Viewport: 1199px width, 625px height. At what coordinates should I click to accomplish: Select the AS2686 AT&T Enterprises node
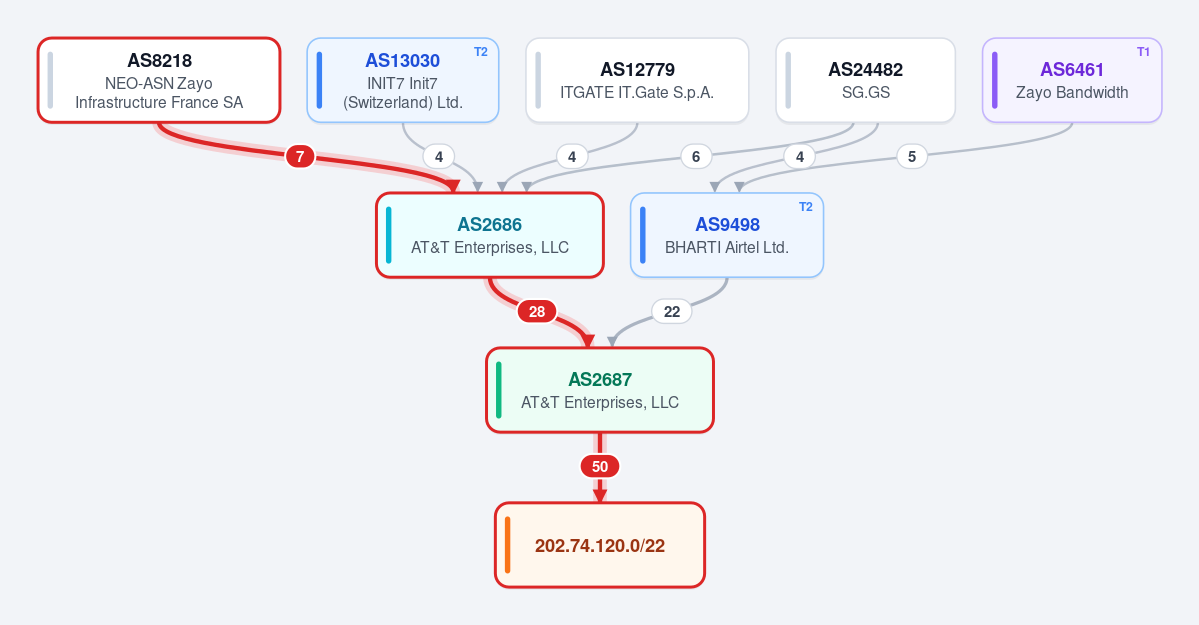pyautogui.click(x=490, y=235)
